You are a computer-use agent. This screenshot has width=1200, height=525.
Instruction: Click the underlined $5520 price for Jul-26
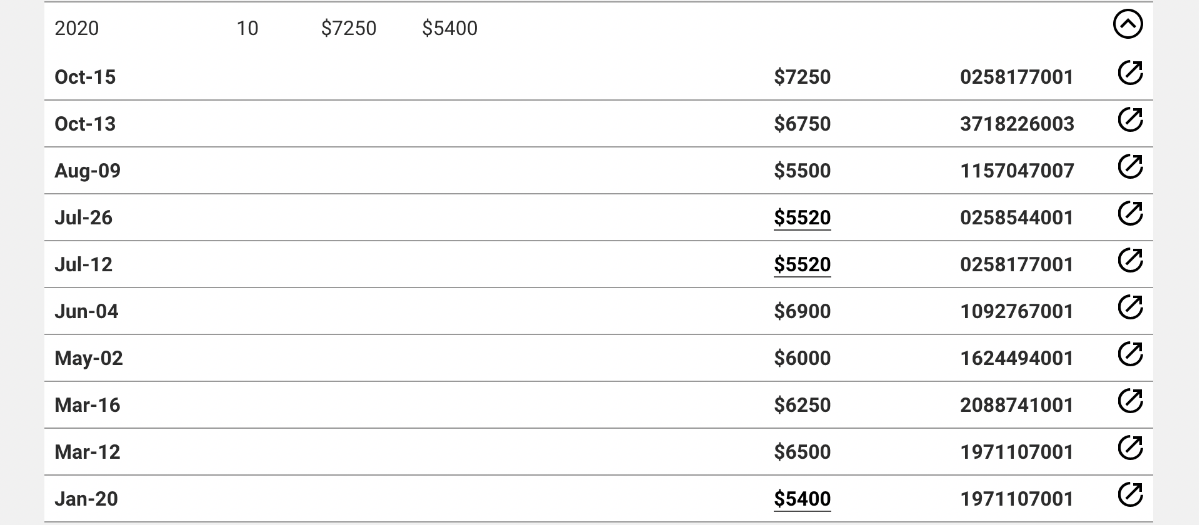pyautogui.click(x=802, y=218)
